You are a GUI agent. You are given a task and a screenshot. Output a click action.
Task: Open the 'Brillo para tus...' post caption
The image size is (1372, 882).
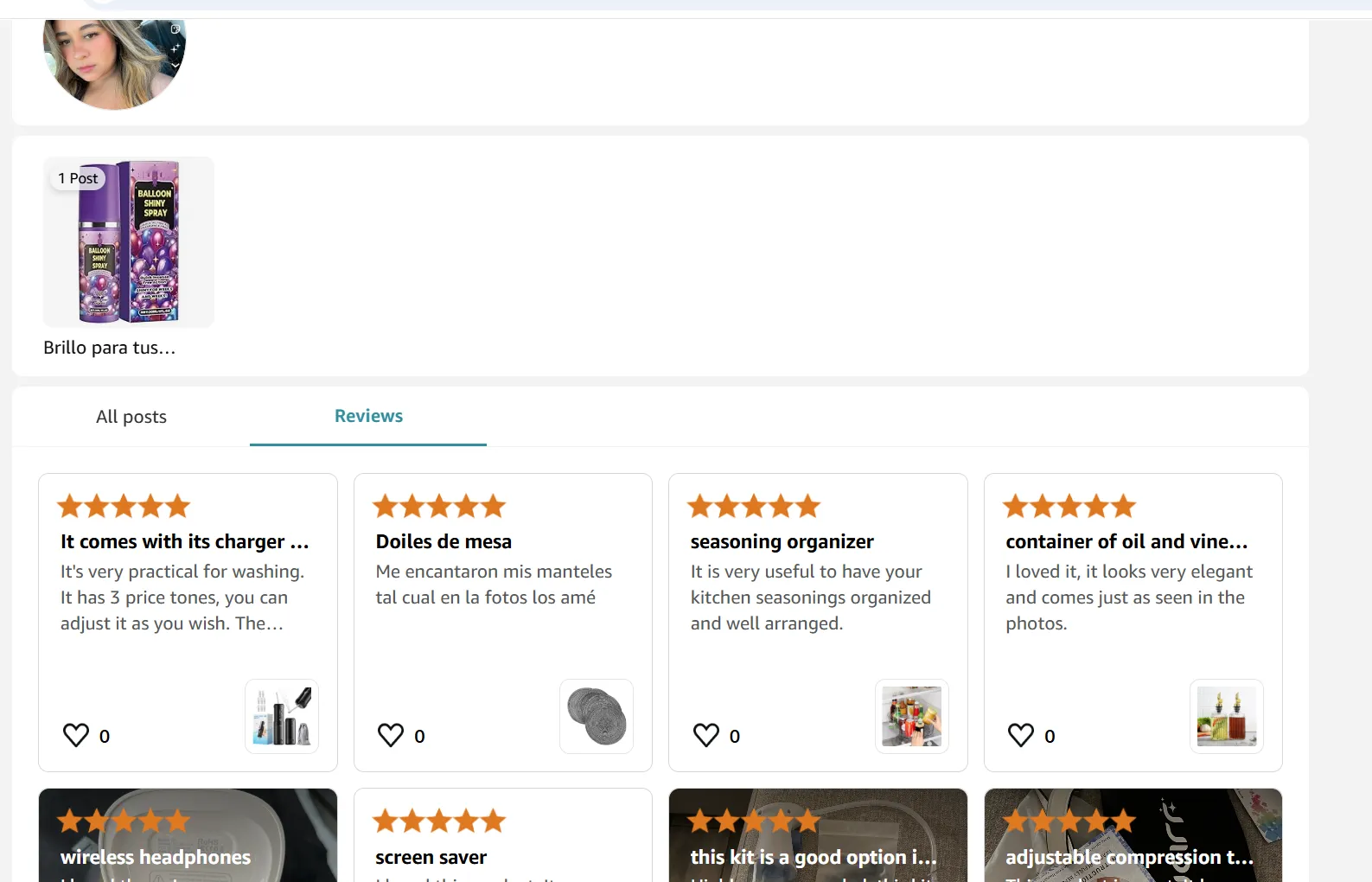tap(110, 348)
